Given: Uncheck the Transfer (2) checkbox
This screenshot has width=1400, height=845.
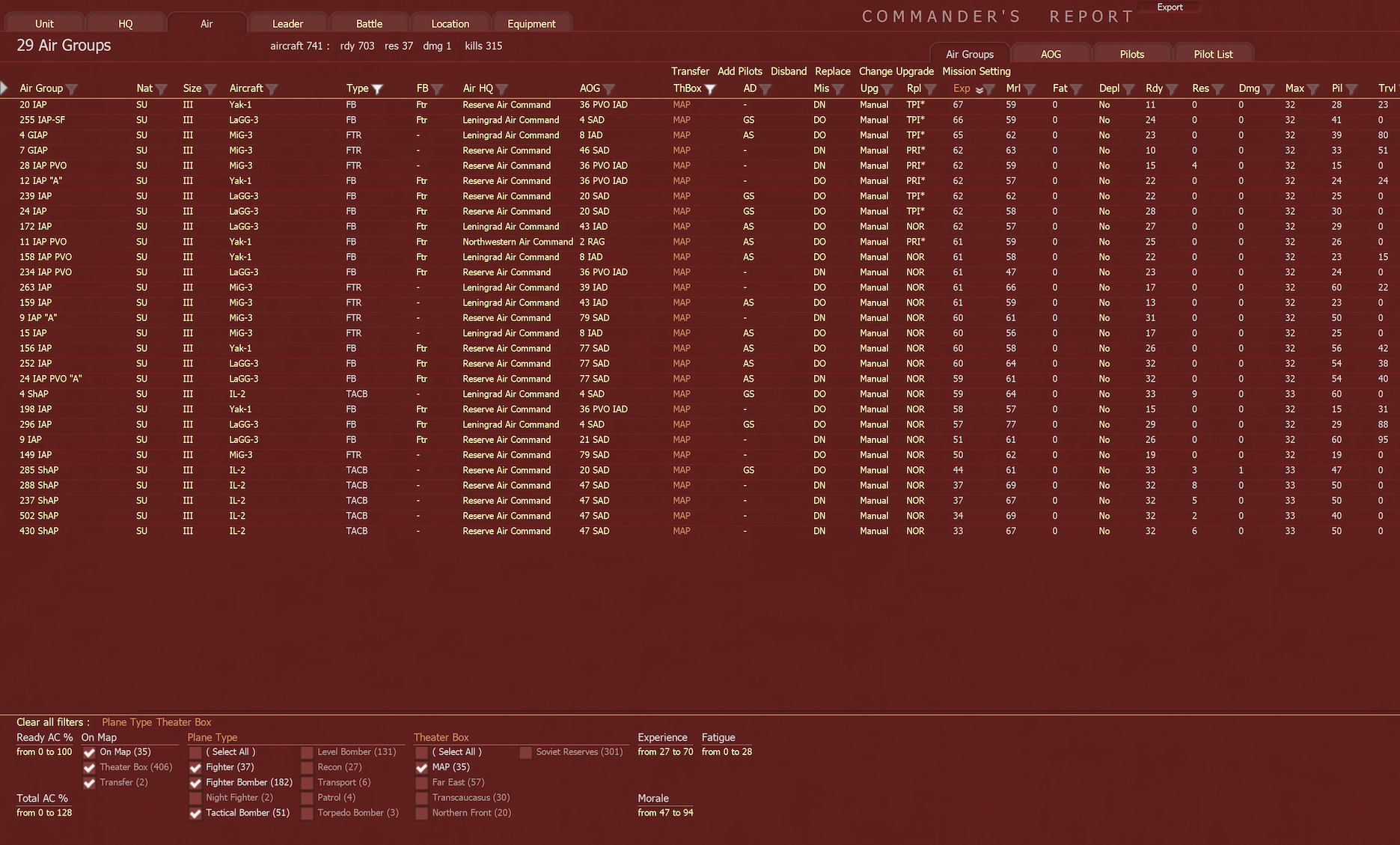Looking at the screenshot, I should pos(89,783).
